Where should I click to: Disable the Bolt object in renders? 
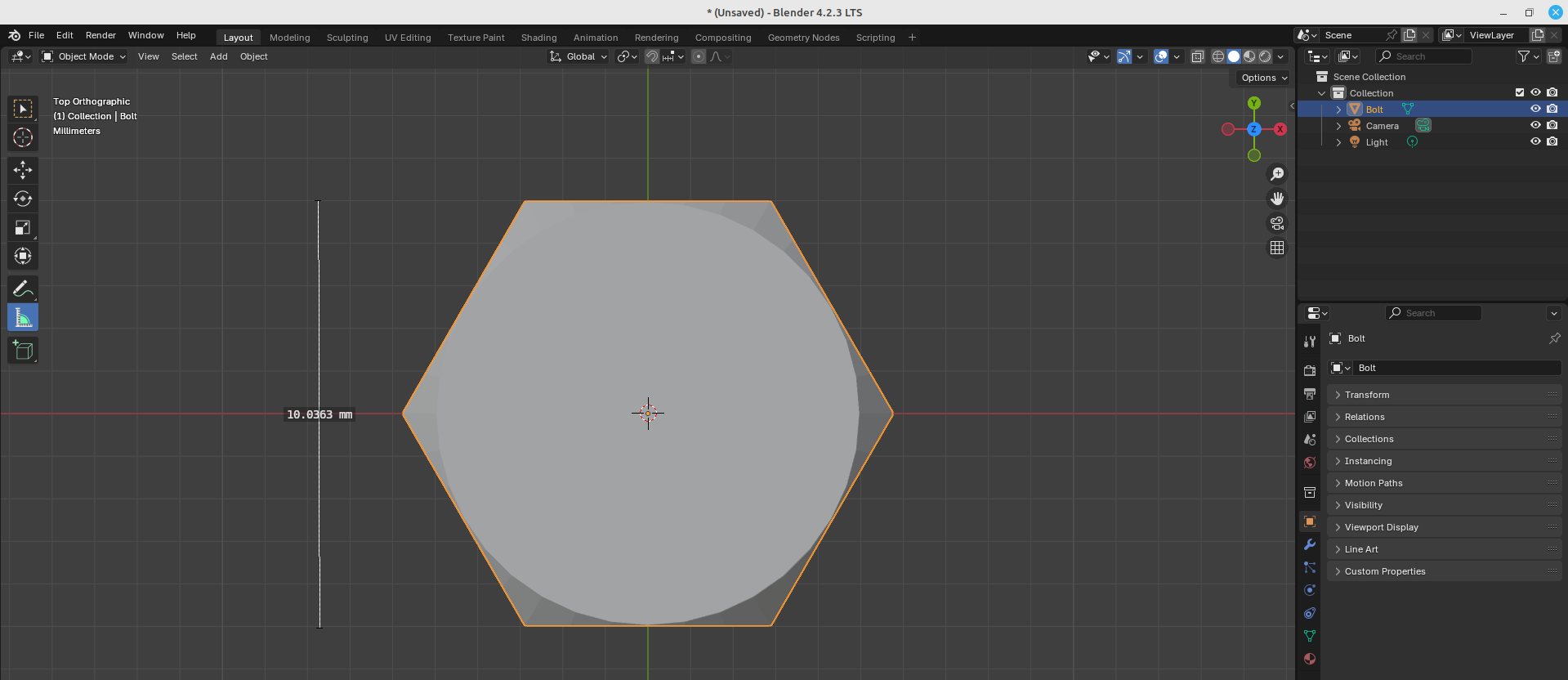point(1552,109)
